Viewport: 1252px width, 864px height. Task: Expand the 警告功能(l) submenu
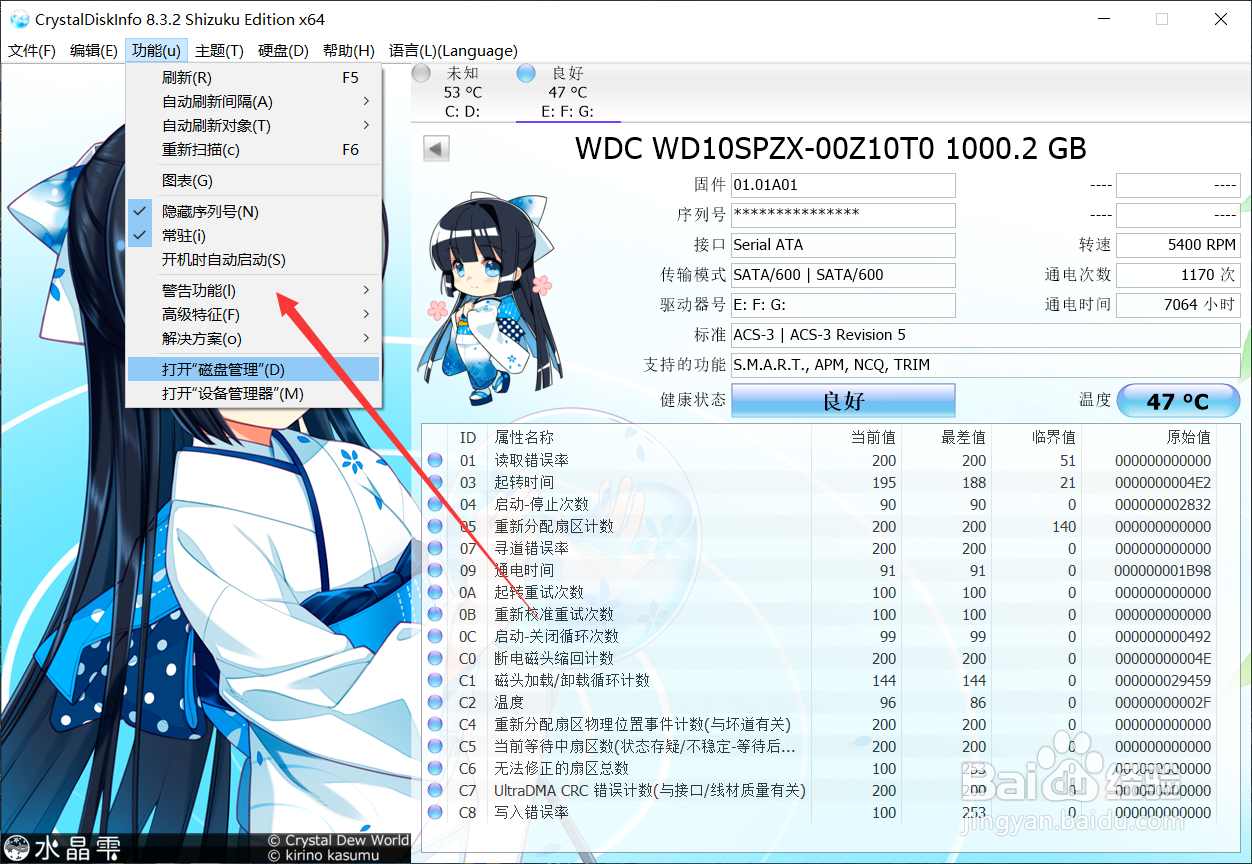point(253,291)
